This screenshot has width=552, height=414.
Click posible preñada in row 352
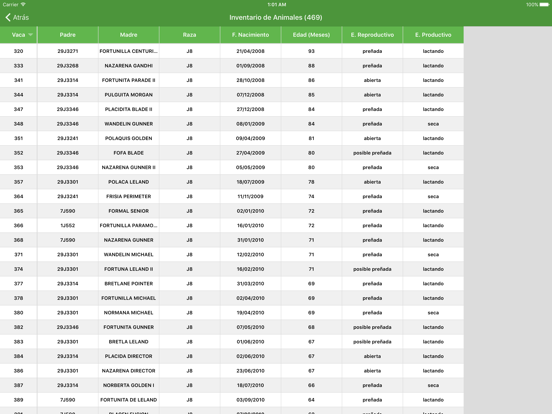[372, 153]
